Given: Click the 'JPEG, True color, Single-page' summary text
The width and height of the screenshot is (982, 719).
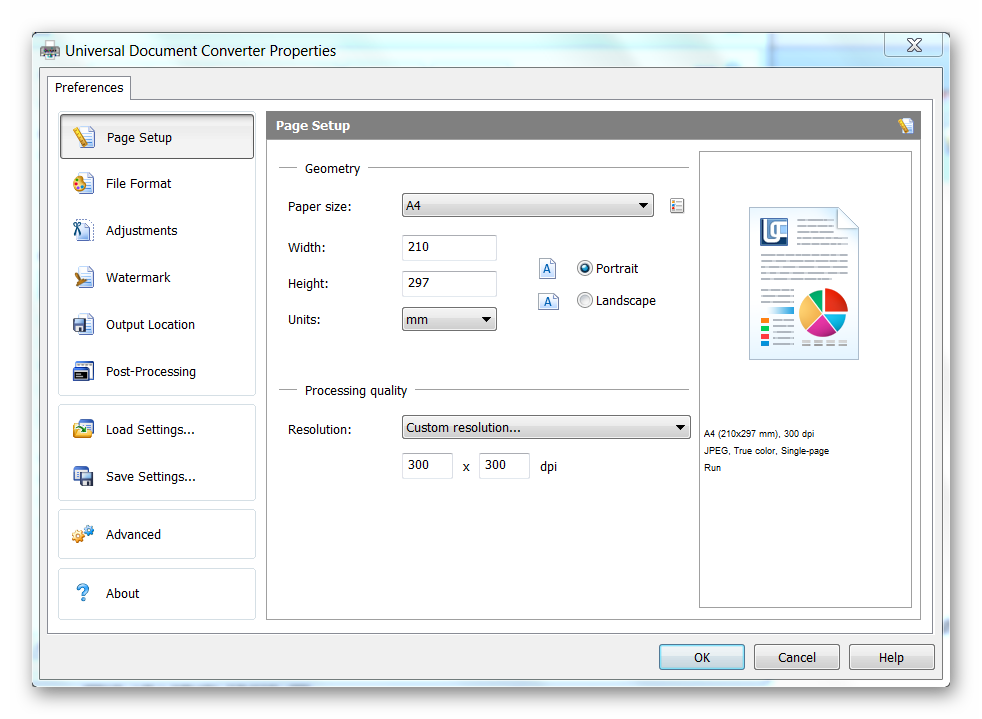Looking at the screenshot, I should click(766, 450).
